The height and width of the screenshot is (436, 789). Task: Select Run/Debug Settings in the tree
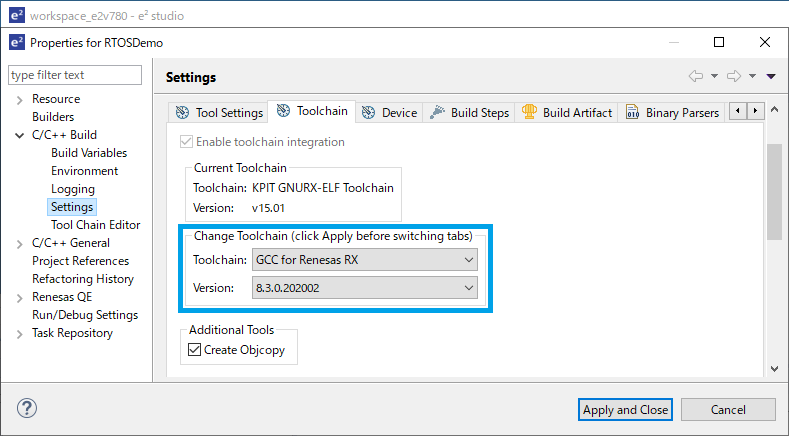click(x=85, y=315)
